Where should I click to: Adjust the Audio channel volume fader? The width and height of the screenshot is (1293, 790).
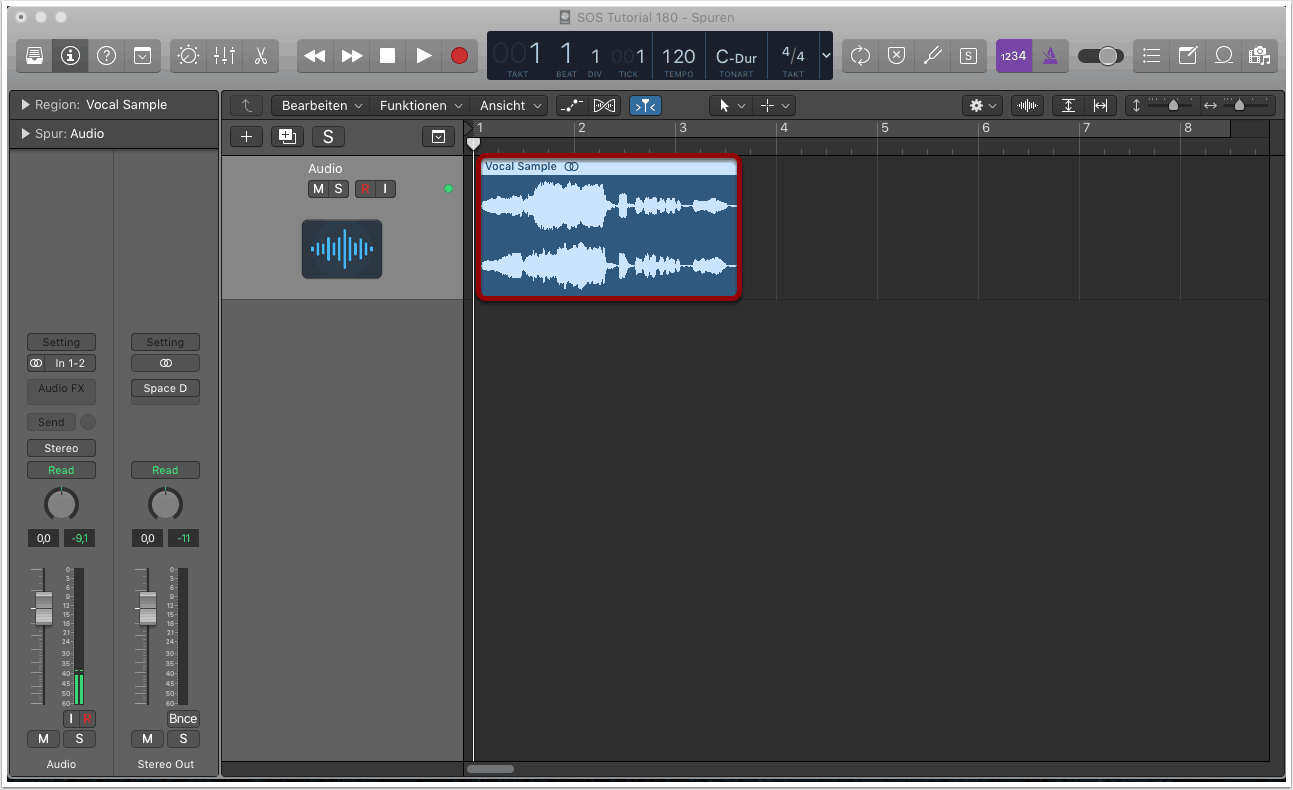coord(43,607)
